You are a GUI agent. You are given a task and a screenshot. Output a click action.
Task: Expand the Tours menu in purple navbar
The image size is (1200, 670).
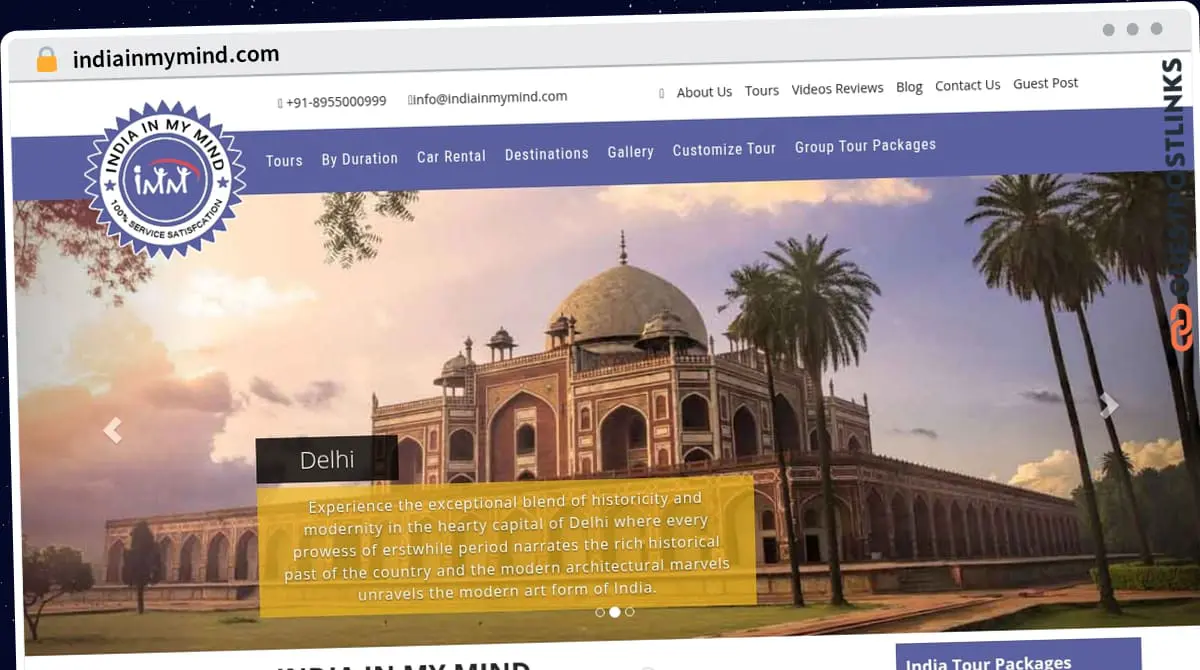pyautogui.click(x=284, y=160)
